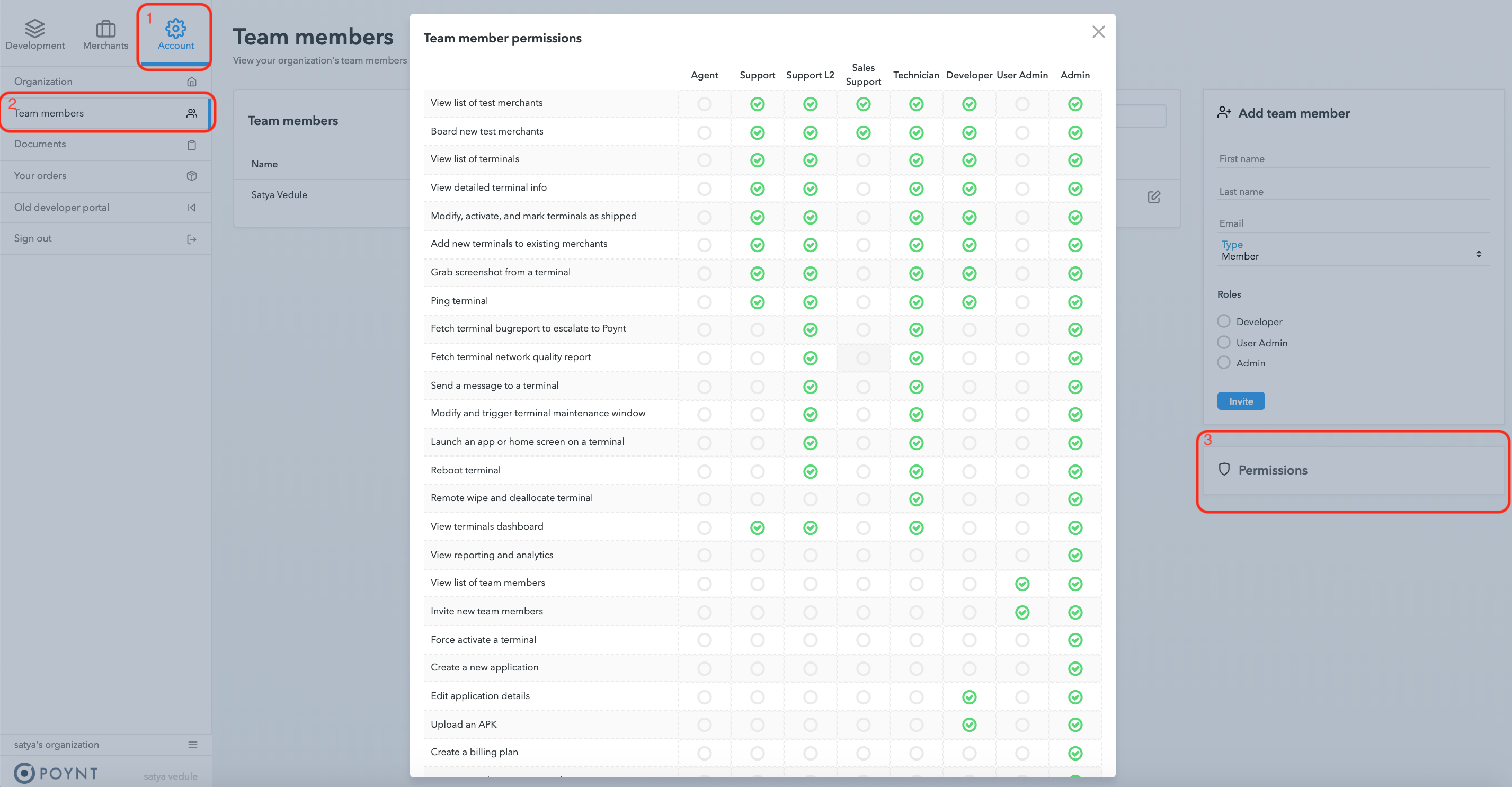Open the Merchants briefcase icon
Viewport: 1512px width, 787px height.
tap(105, 28)
